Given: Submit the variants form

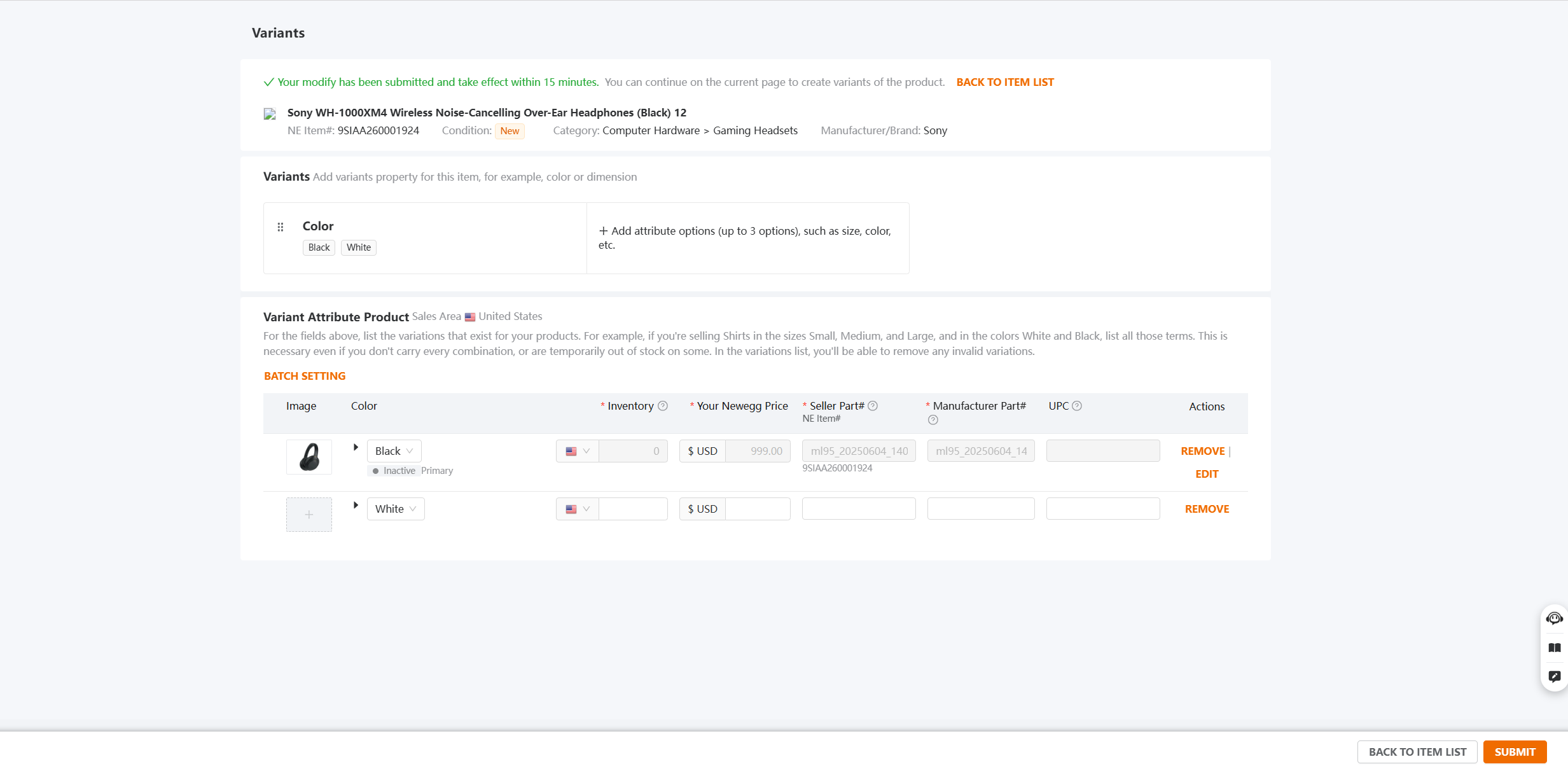Looking at the screenshot, I should pos(1515,752).
